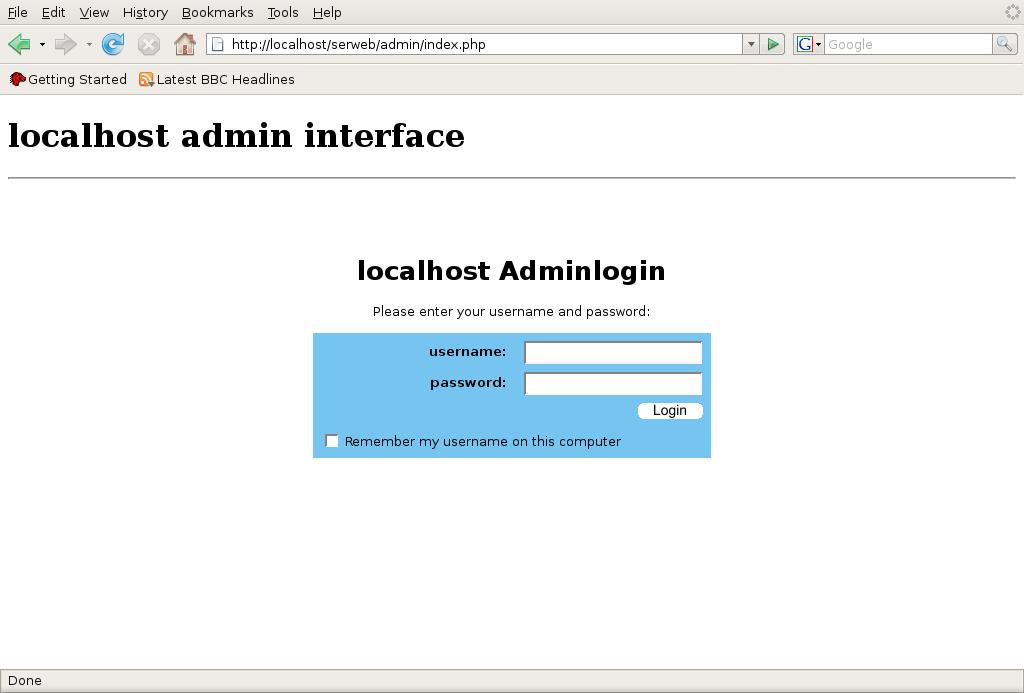Click the search magnifier icon

pos(1004,44)
